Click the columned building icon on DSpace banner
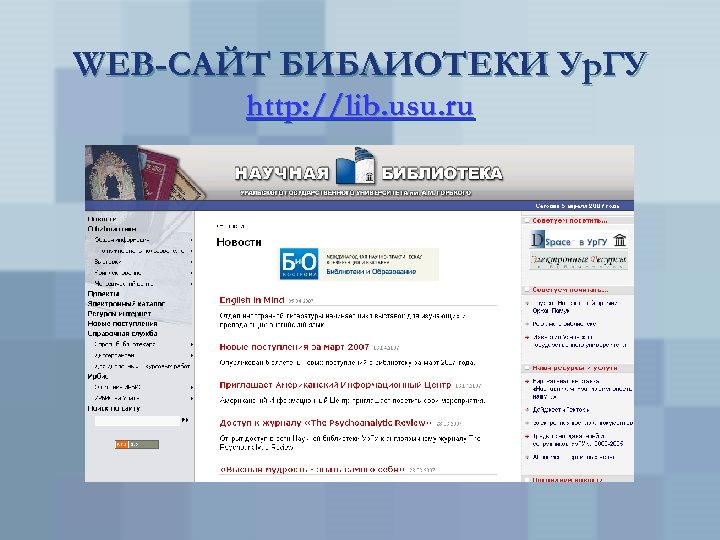 pos(620,240)
